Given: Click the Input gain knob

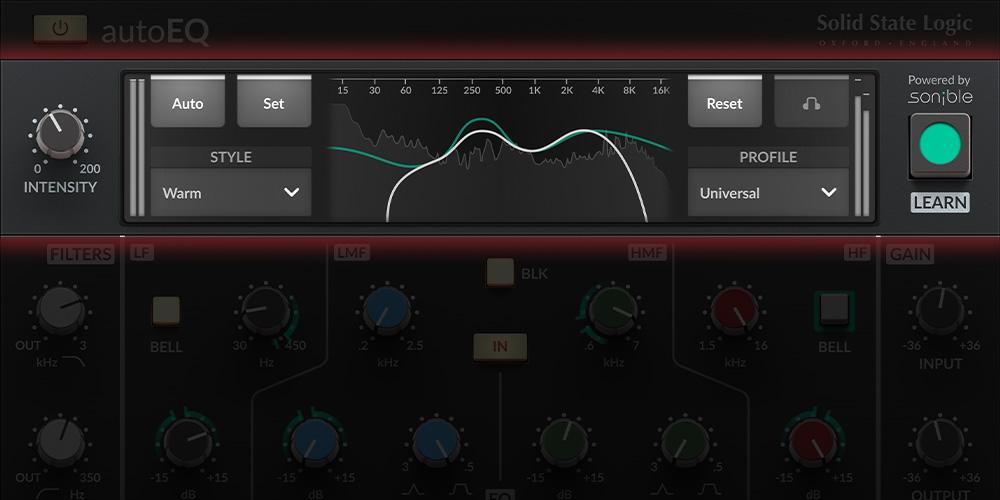Looking at the screenshot, I should point(940,311).
